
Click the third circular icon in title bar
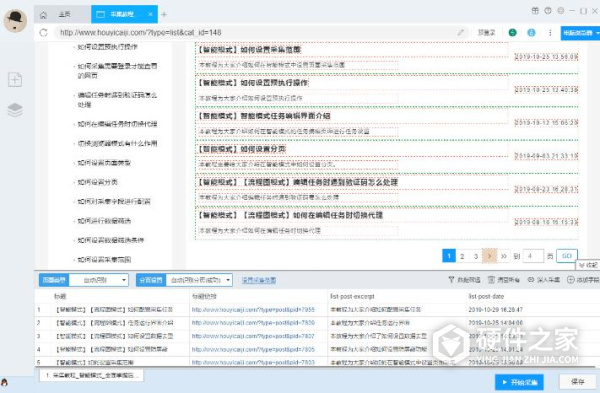coord(561,11)
